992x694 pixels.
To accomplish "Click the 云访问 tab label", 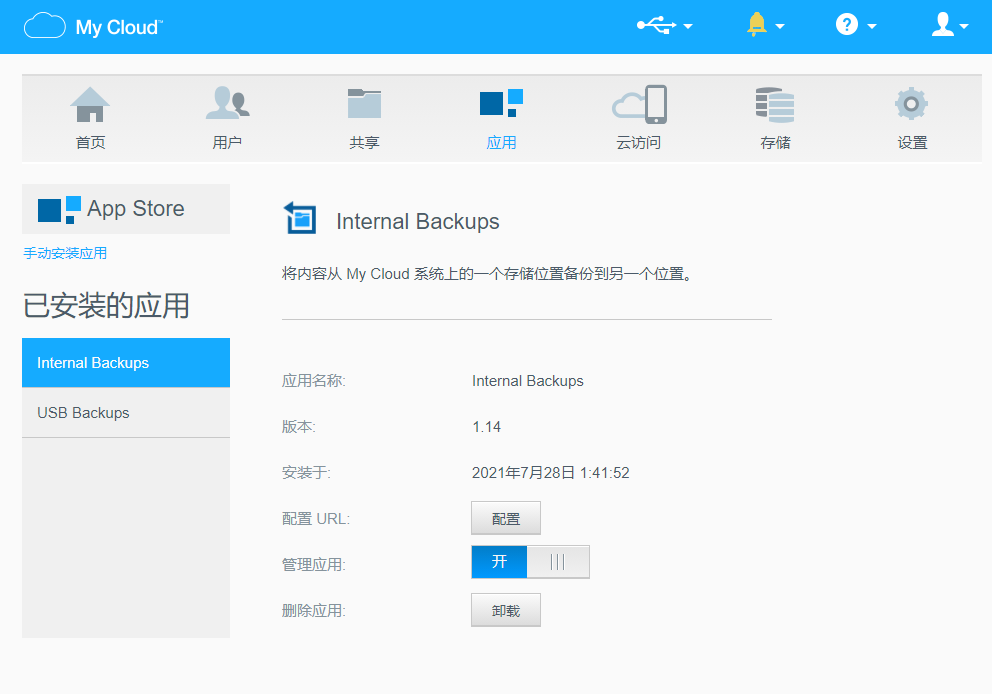I will tap(639, 142).
